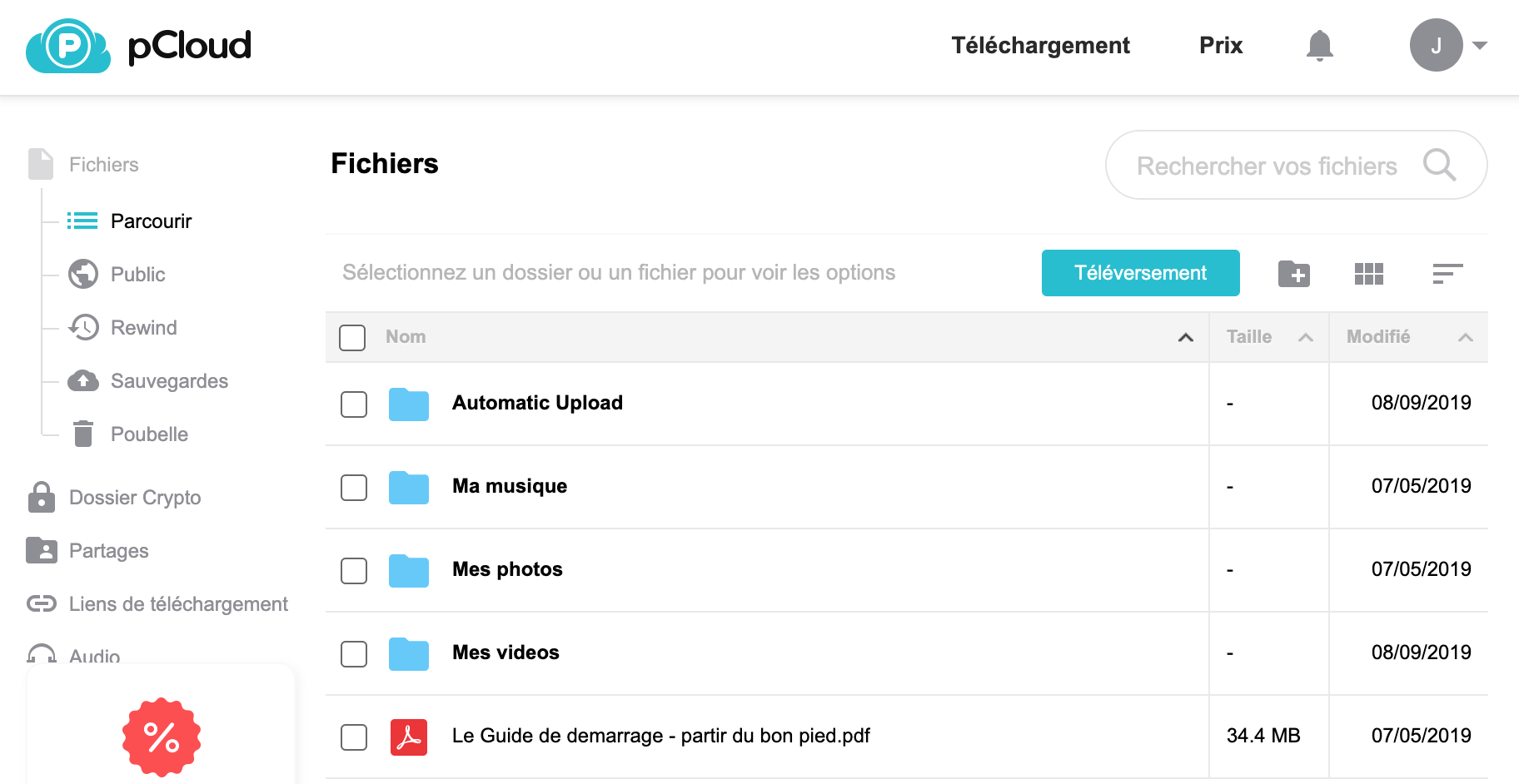Check the checkbox next to Ma musique
Viewport: 1519px width, 784px height.
[353, 488]
